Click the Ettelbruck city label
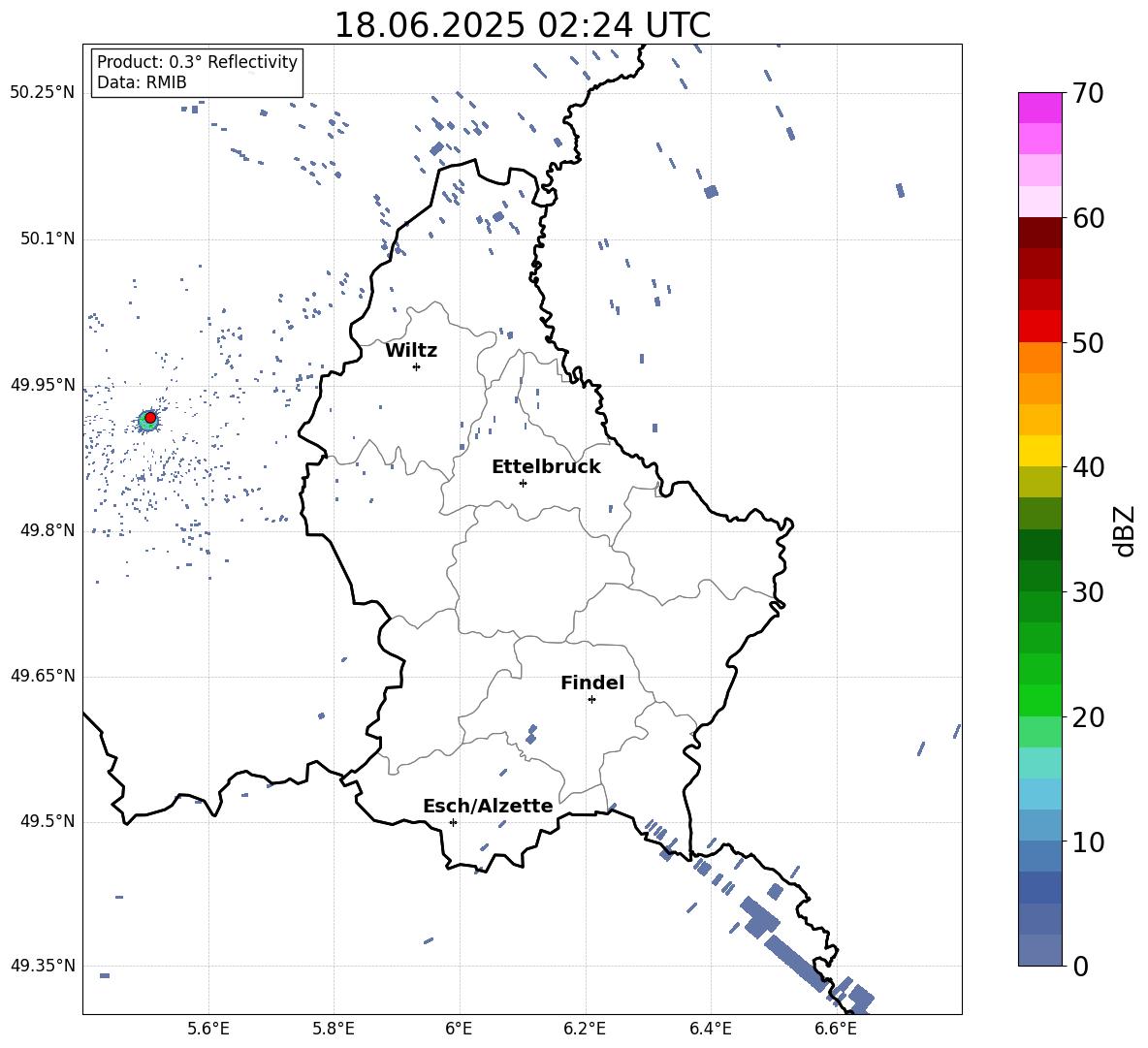 [x=546, y=467]
